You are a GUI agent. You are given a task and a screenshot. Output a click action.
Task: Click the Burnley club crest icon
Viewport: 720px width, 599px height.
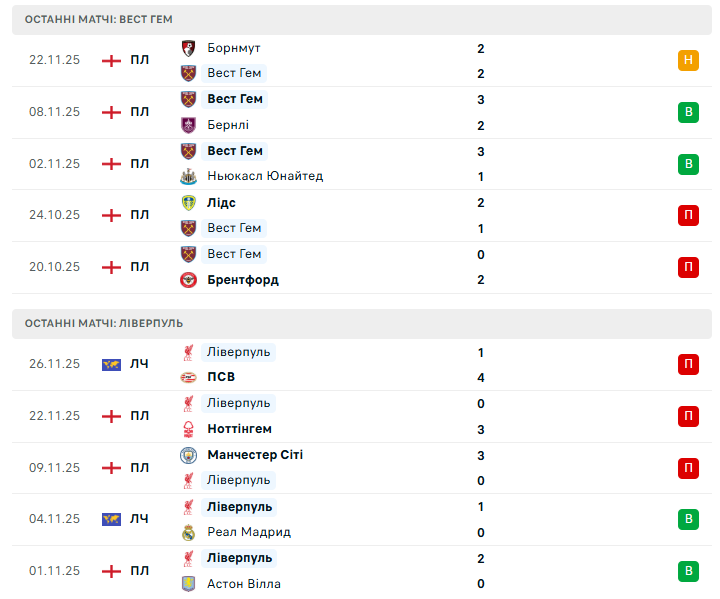tap(188, 125)
